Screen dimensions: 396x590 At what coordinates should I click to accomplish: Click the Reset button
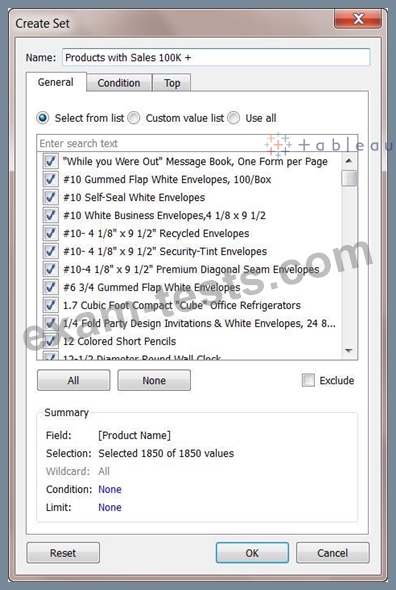coord(63,553)
